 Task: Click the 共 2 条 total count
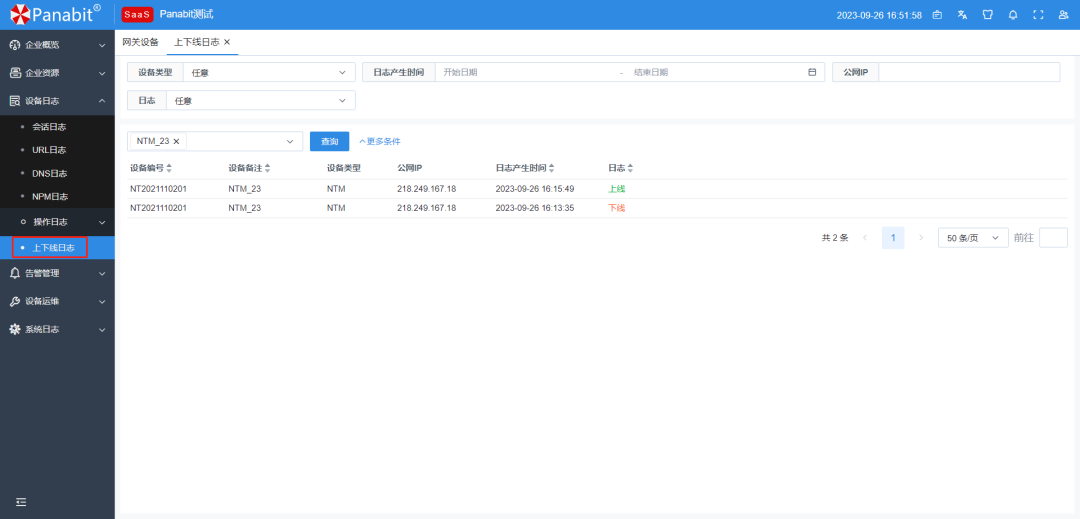click(835, 237)
